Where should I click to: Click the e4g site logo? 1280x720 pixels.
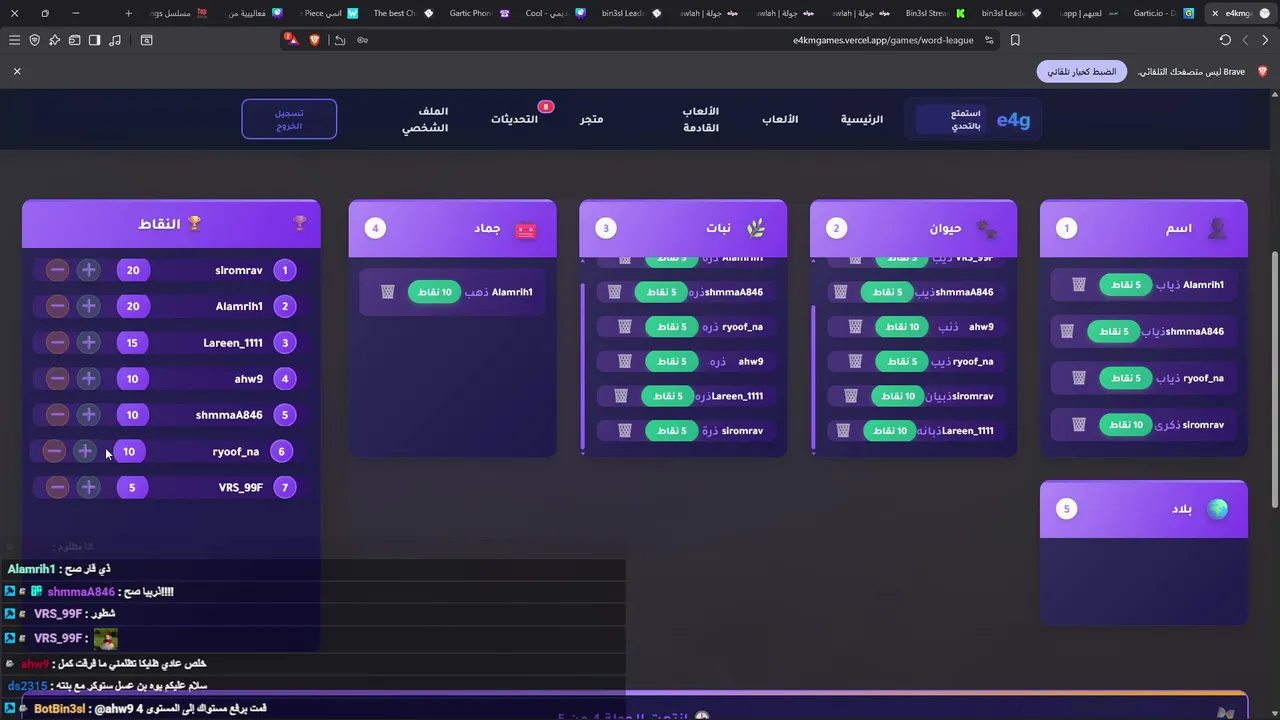pyautogui.click(x=1013, y=120)
